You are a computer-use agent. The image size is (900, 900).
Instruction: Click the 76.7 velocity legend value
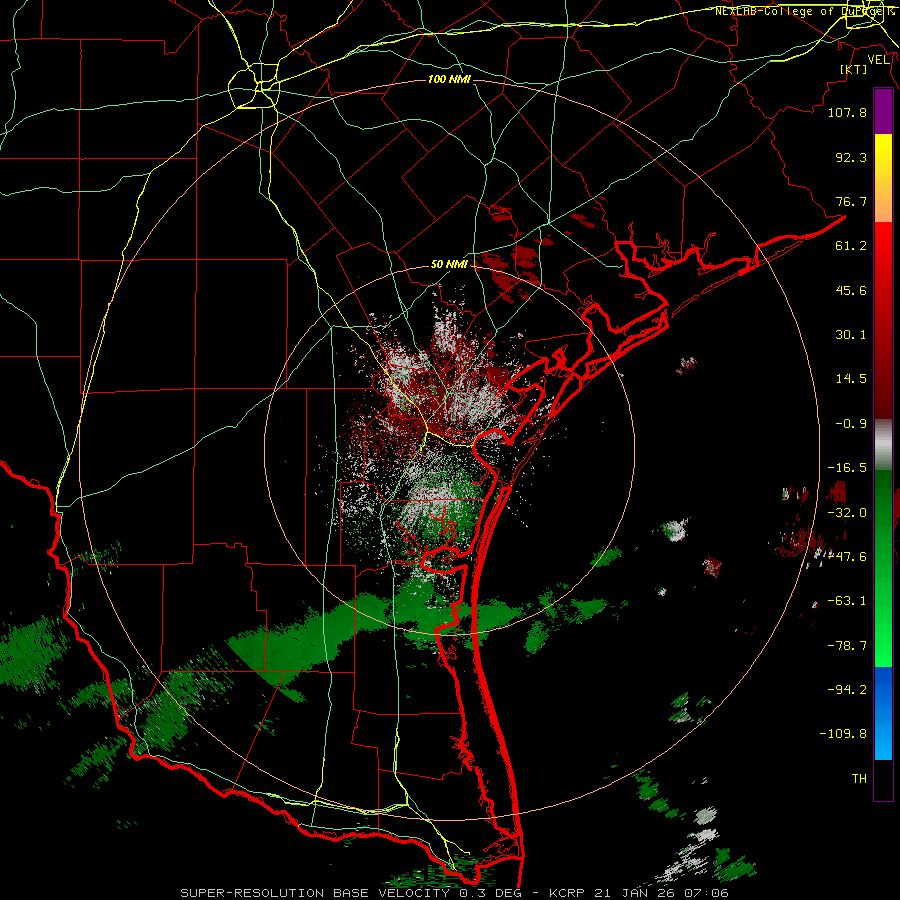[x=851, y=201]
